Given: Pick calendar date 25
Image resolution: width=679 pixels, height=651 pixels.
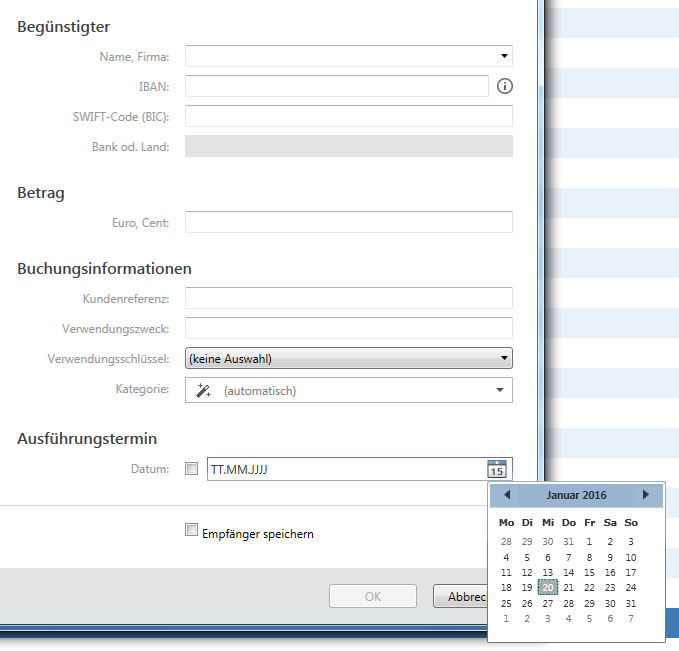Looking at the screenshot, I should point(506,603).
